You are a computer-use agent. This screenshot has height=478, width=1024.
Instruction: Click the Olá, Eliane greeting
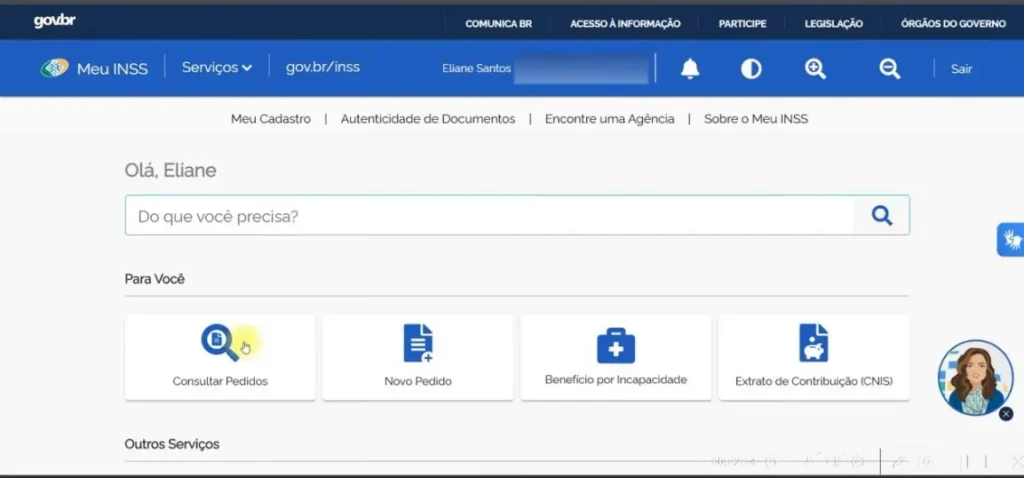(x=170, y=170)
